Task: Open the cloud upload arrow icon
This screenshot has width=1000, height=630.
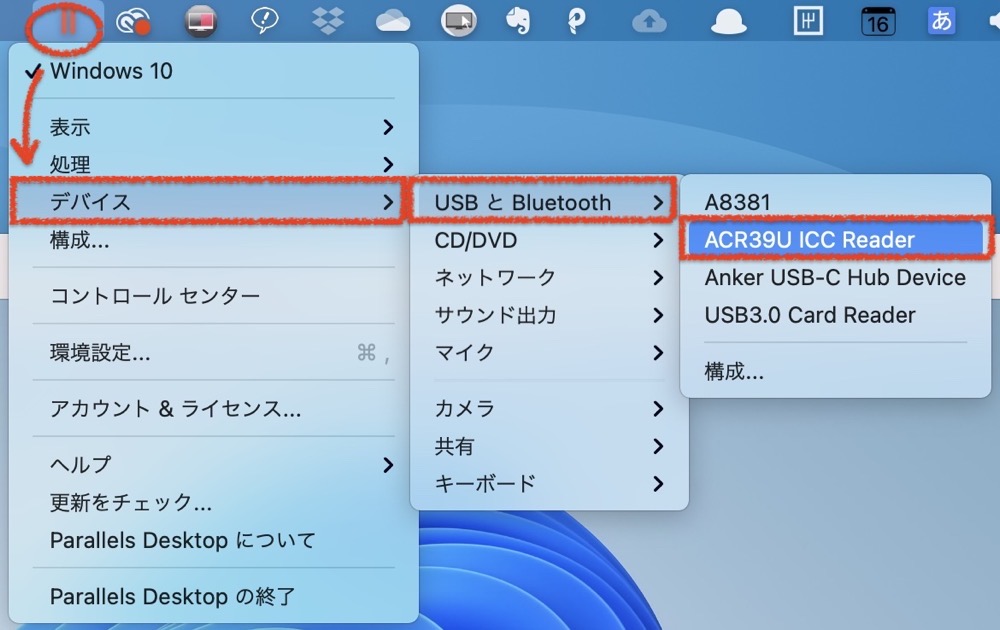Action: click(x=649, y=22)
